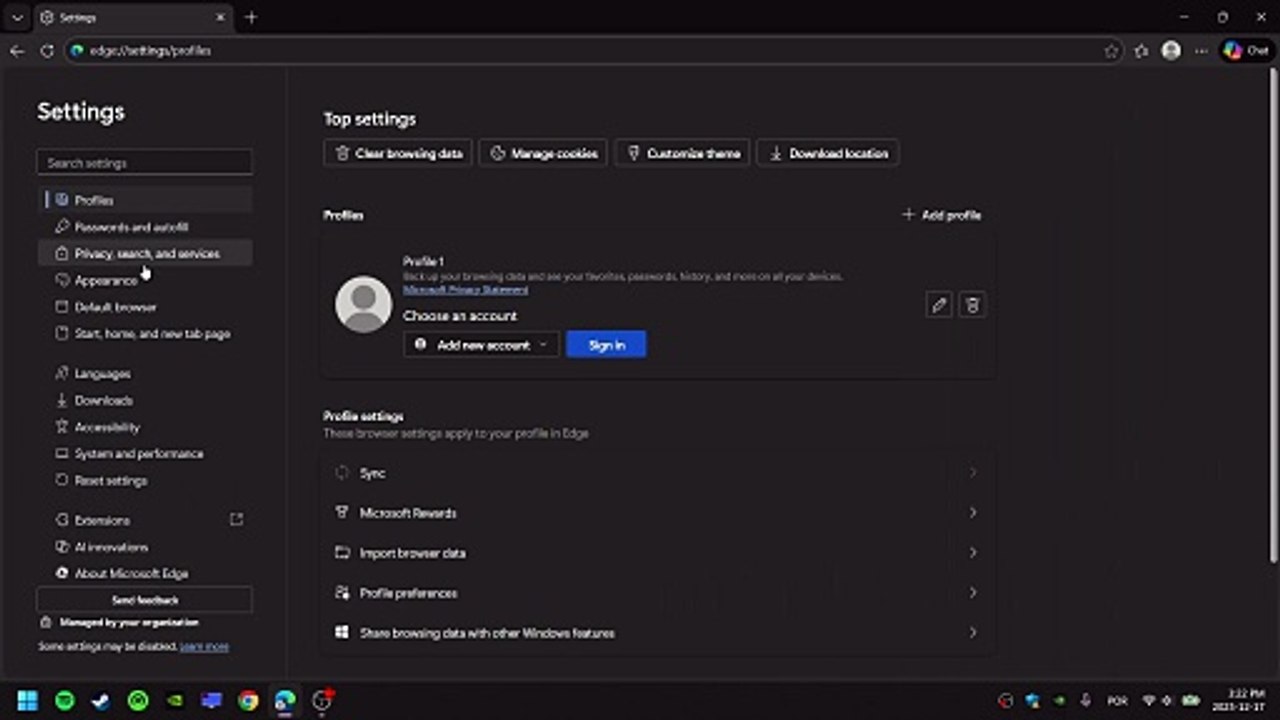Follow the Learn more link

(x=204, y=647)
